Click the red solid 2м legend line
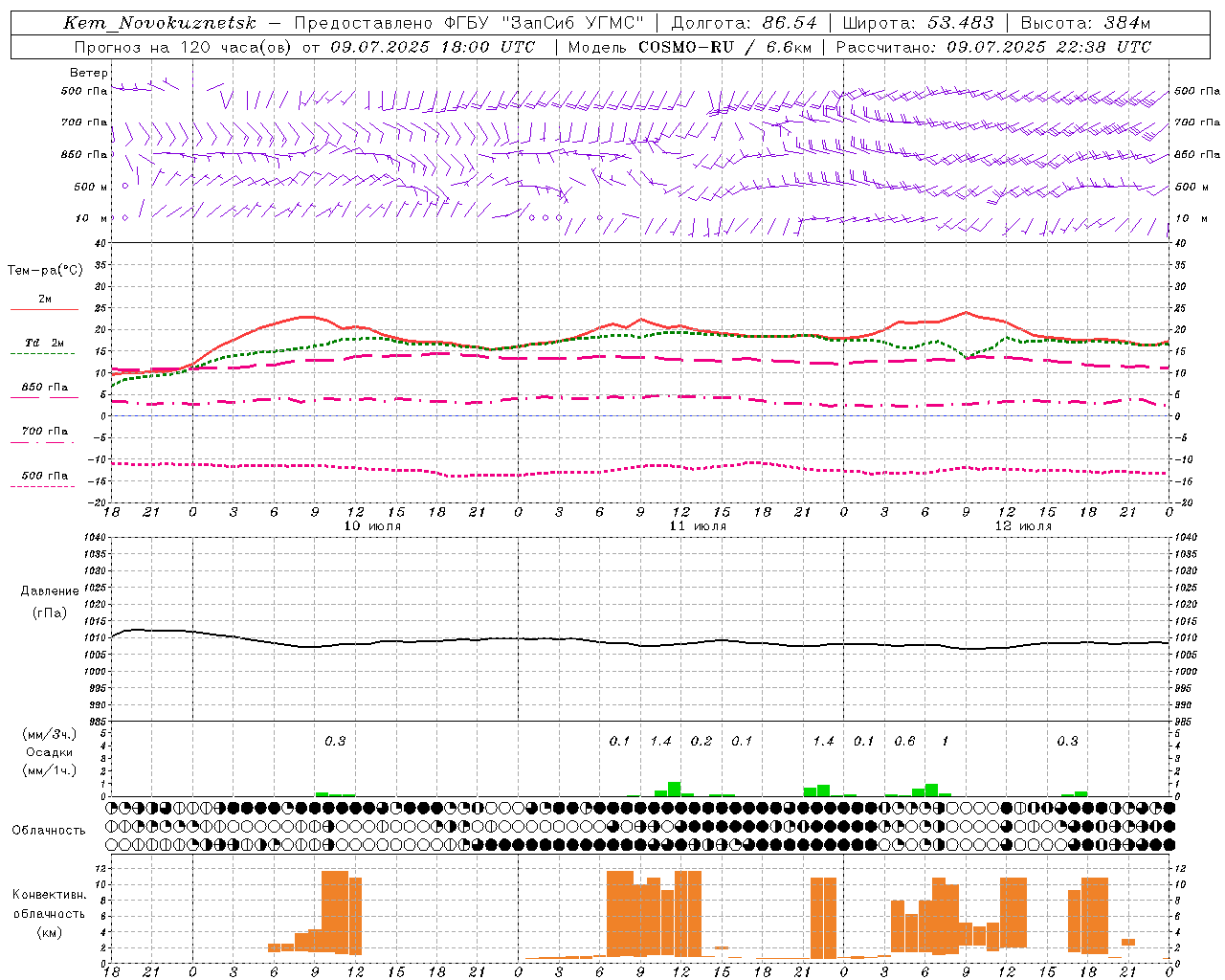 [x=44, y=309]
